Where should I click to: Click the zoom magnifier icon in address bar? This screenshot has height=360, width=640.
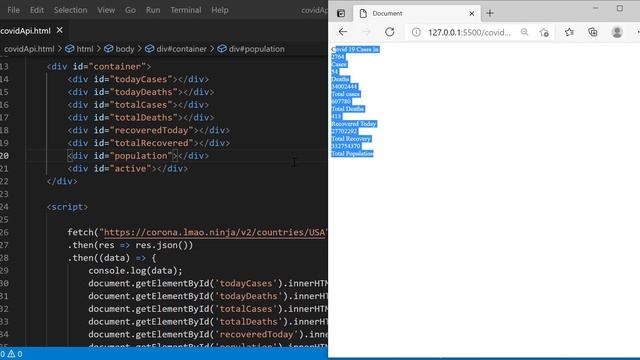click(x=524, y=32)
